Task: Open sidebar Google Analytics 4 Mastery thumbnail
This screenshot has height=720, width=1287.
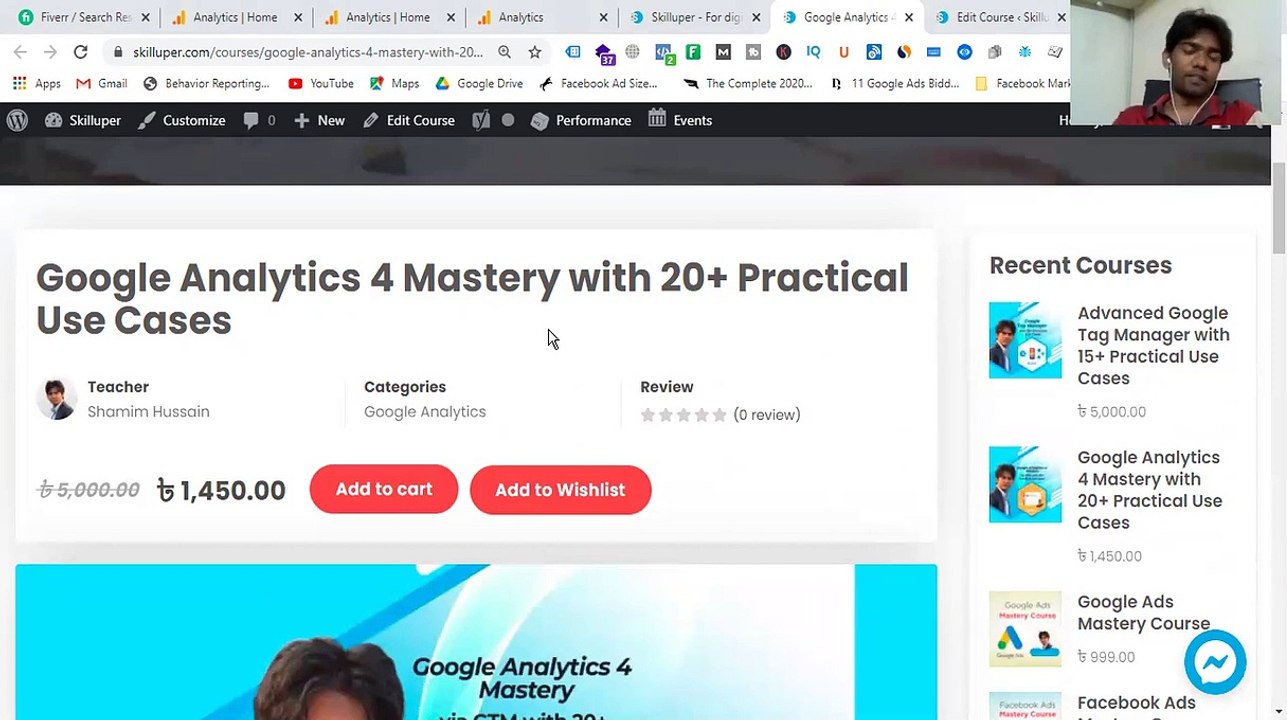Action: coord(1025,484)
